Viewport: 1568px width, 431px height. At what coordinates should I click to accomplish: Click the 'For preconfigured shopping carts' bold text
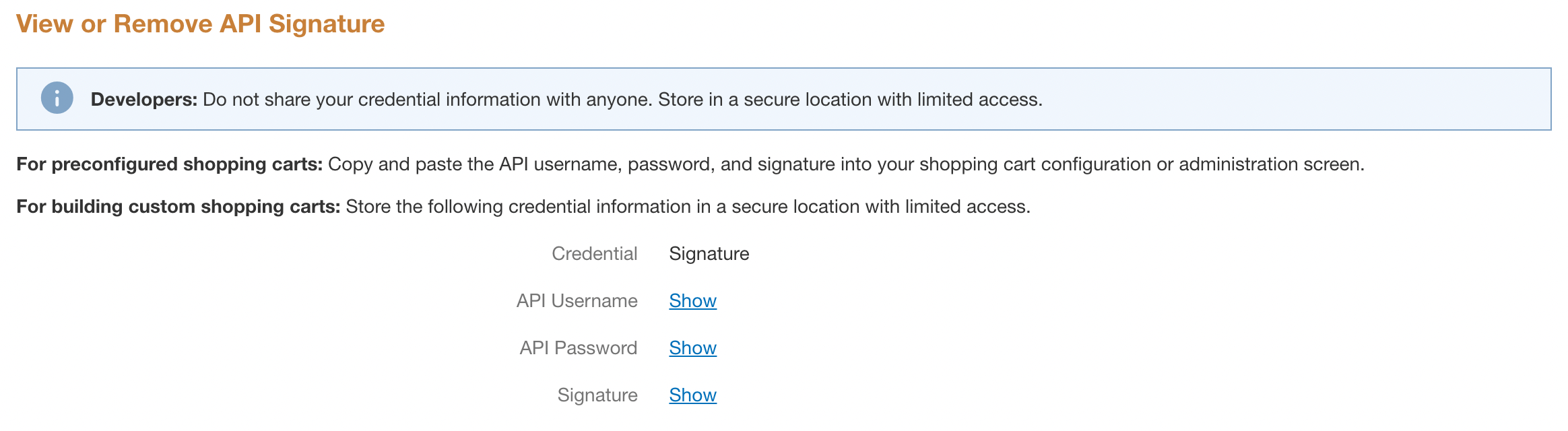[x=170, y=164]
